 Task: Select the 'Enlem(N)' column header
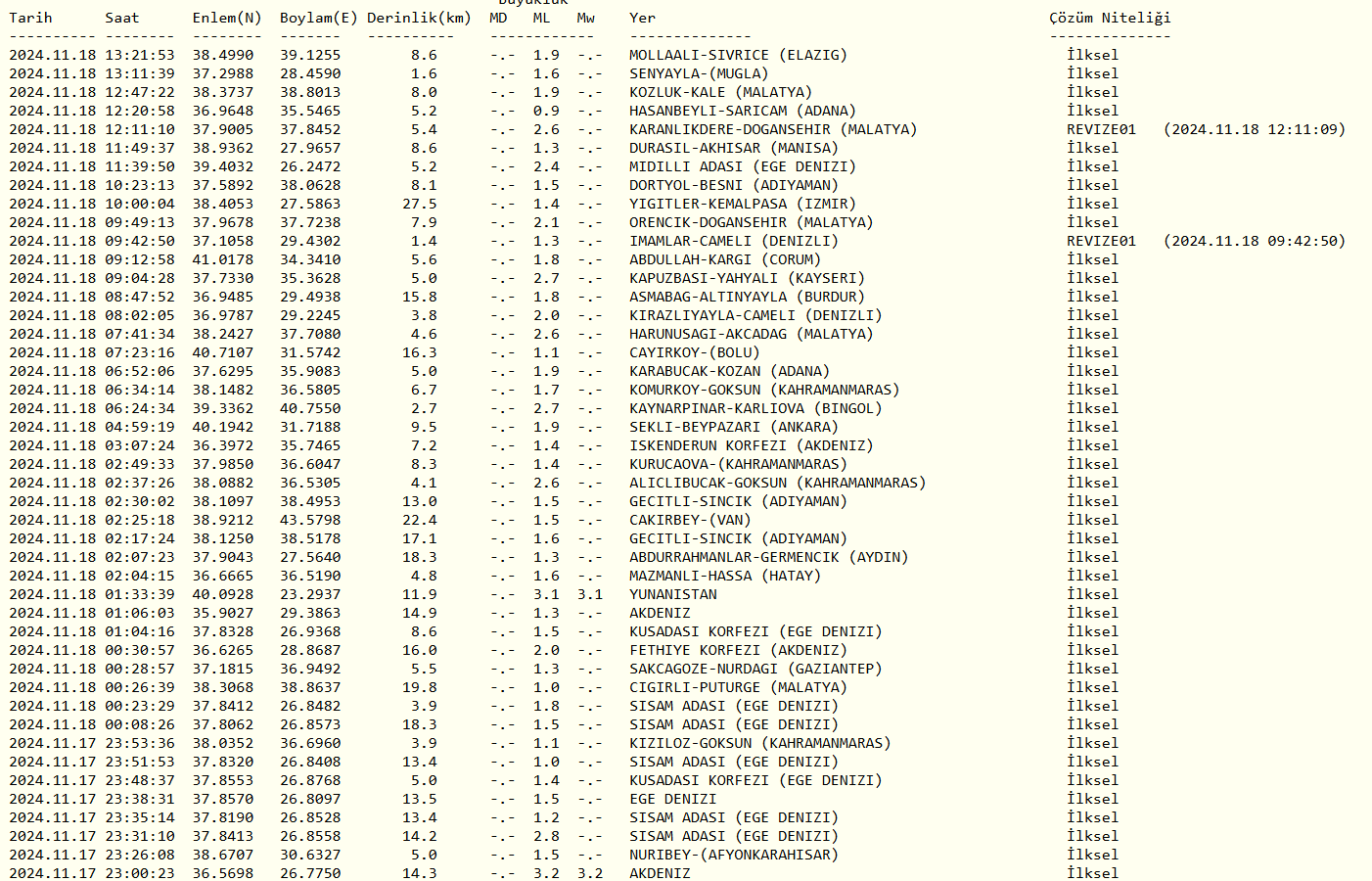(x=227, y=18)
